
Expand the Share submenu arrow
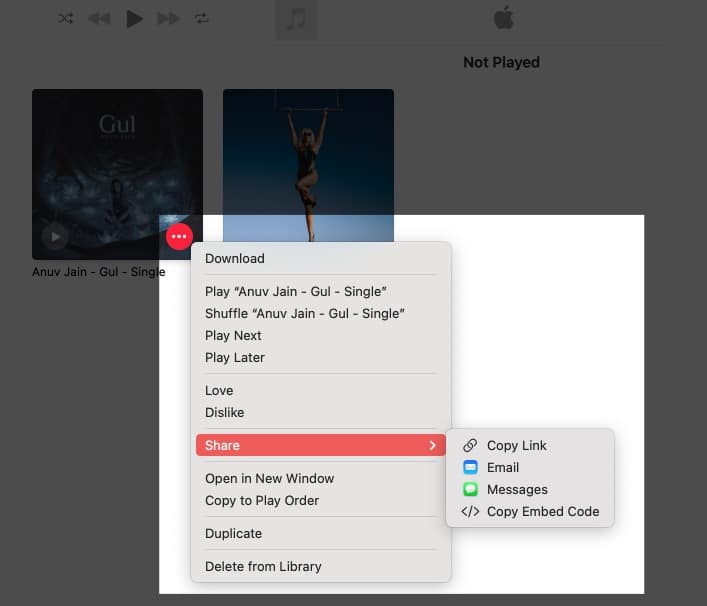pos(432,445)
